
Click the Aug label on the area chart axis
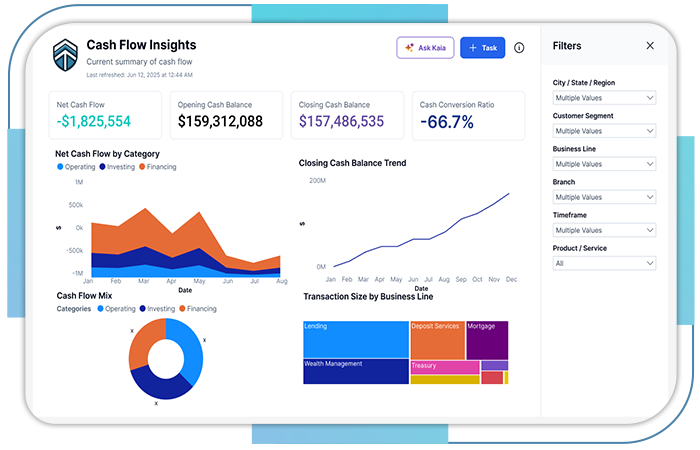click(282, 281)
